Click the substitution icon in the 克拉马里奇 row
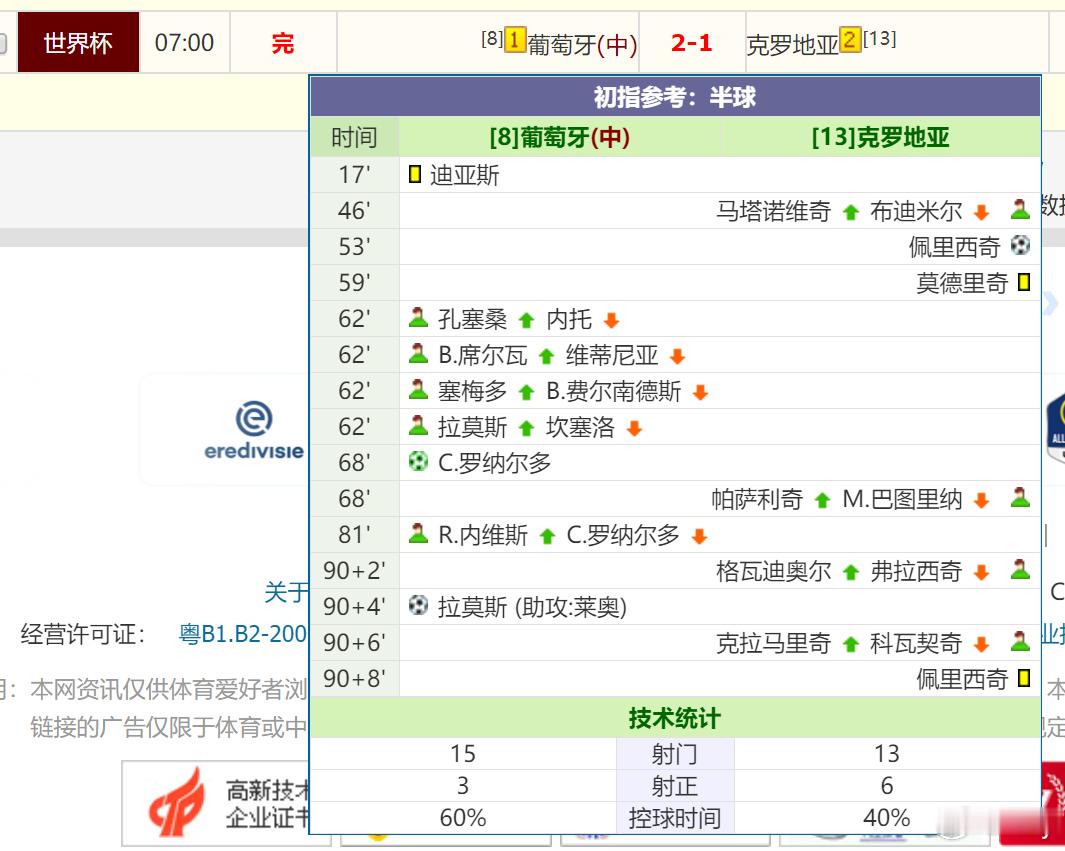1065x851 pixels. pos(1020,641)
